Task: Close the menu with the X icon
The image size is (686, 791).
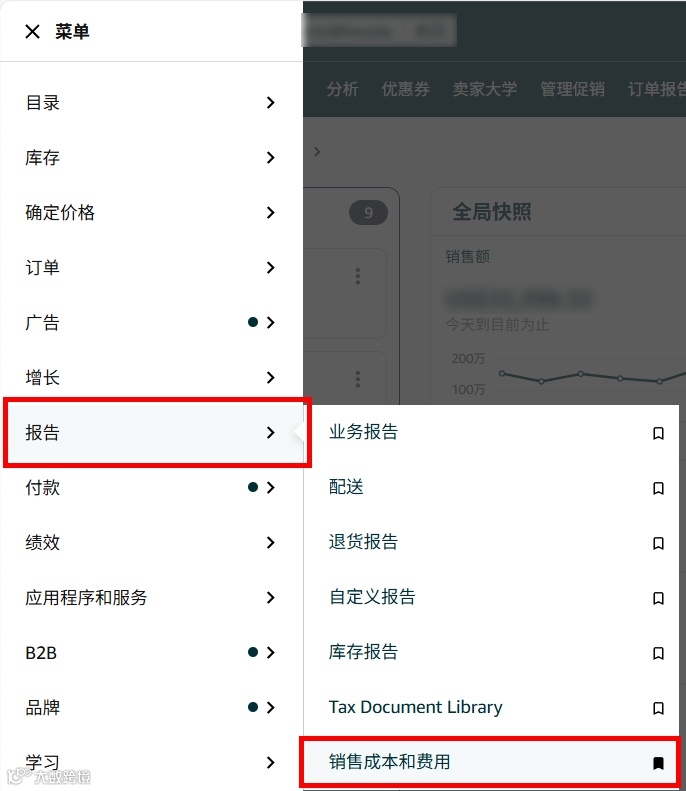Action: 32,32
